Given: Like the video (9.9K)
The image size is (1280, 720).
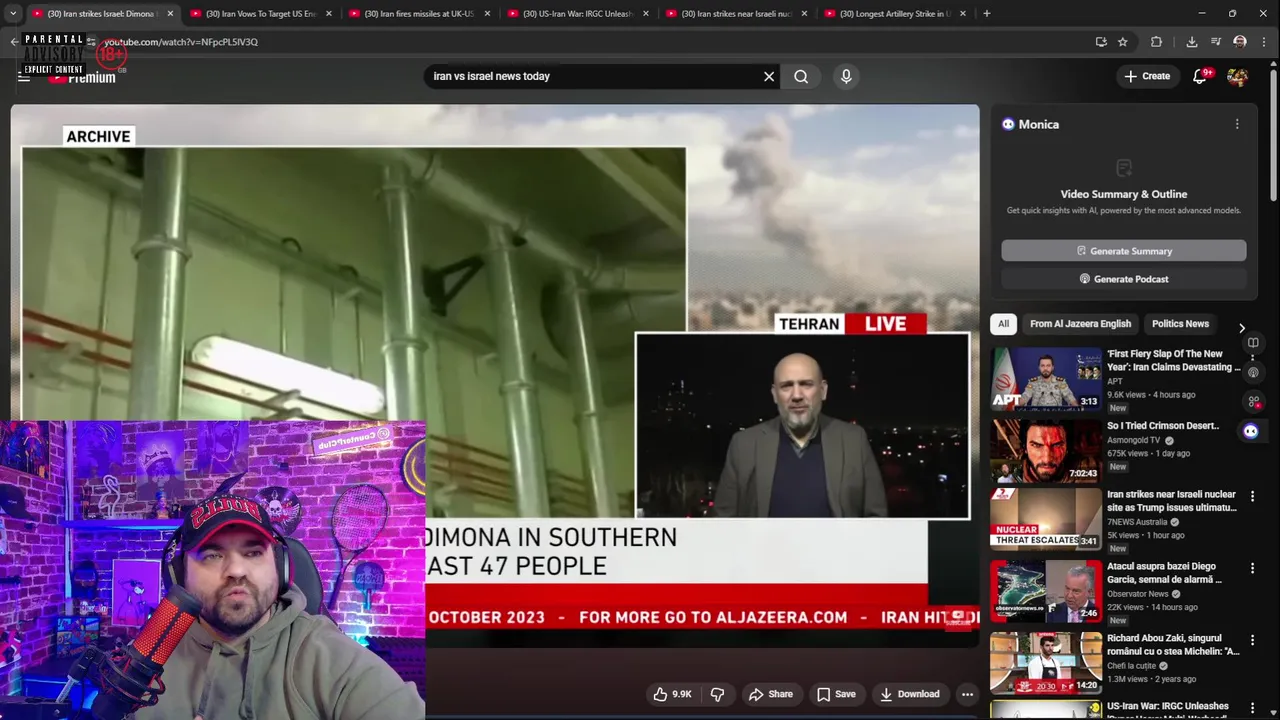Looking at the screenshot, I should point(672,694).
